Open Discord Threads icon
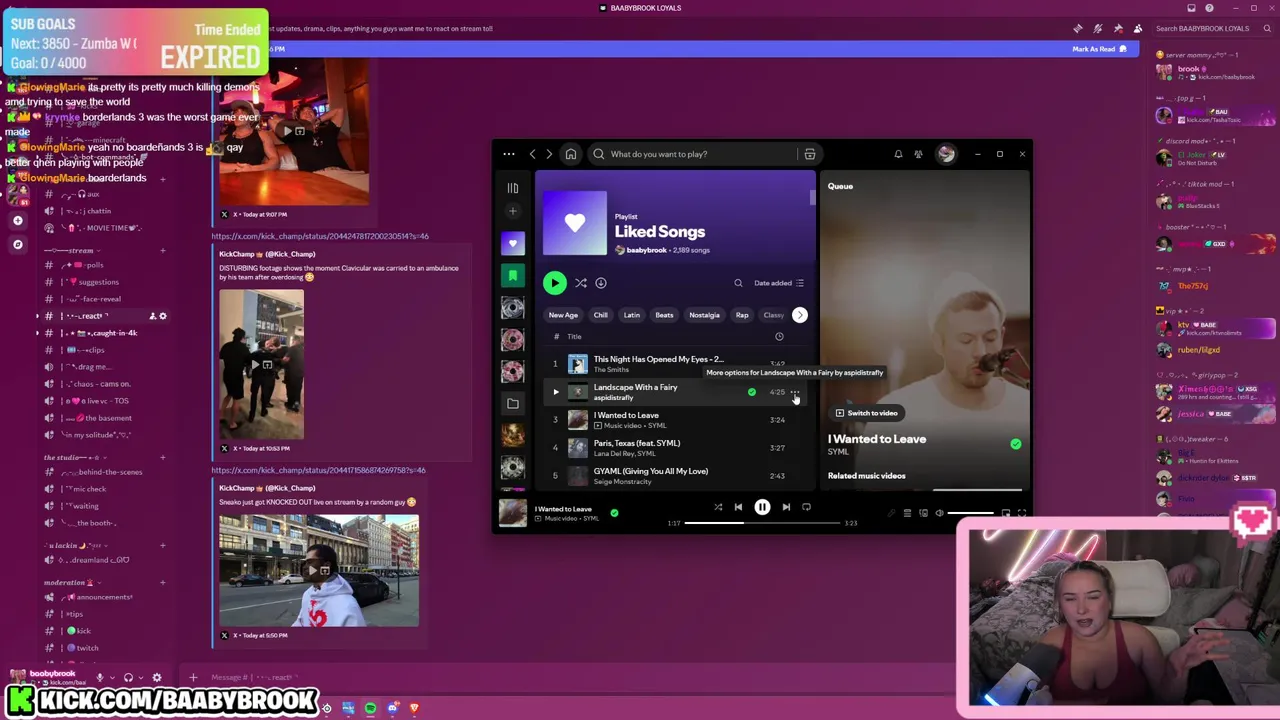This screenshot has width=1280, height=720. tap(1077, 28)
